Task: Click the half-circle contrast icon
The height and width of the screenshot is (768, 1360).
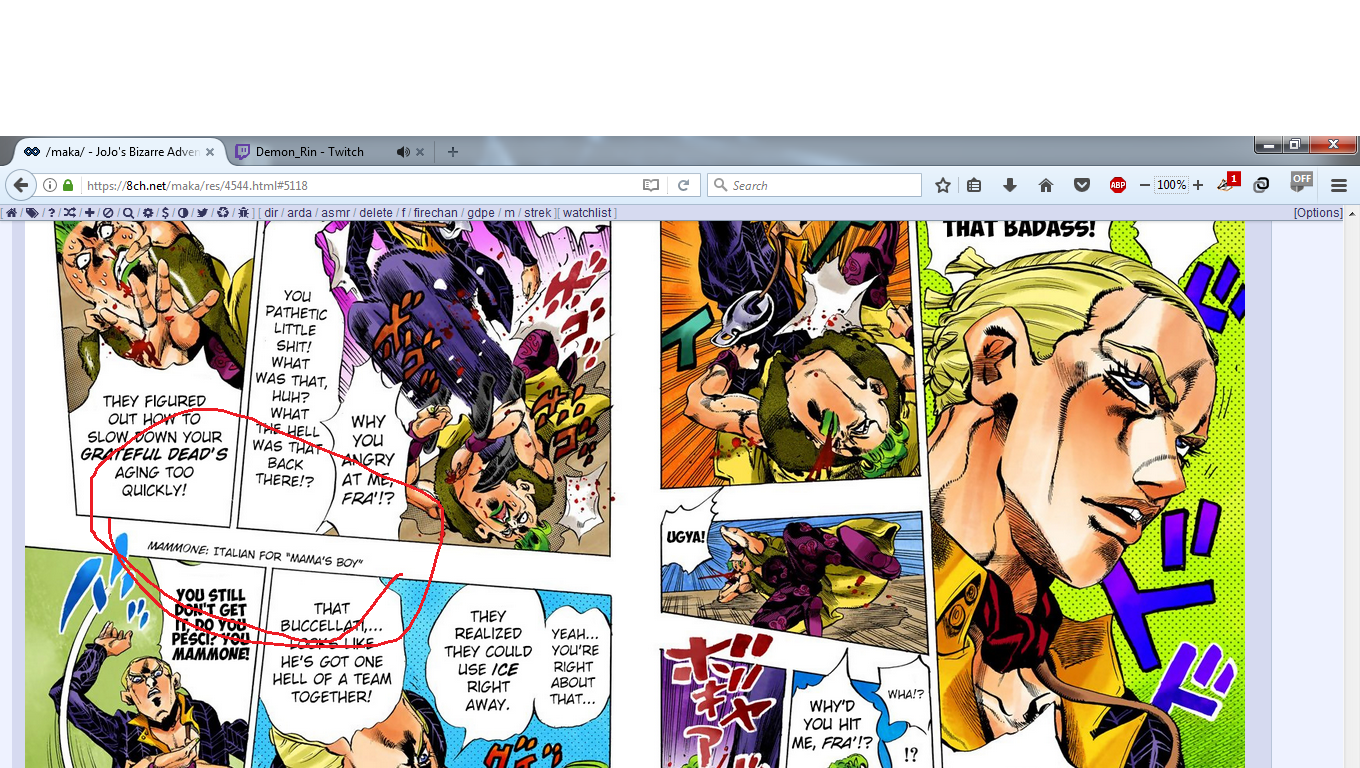Action: click(183, 213)
